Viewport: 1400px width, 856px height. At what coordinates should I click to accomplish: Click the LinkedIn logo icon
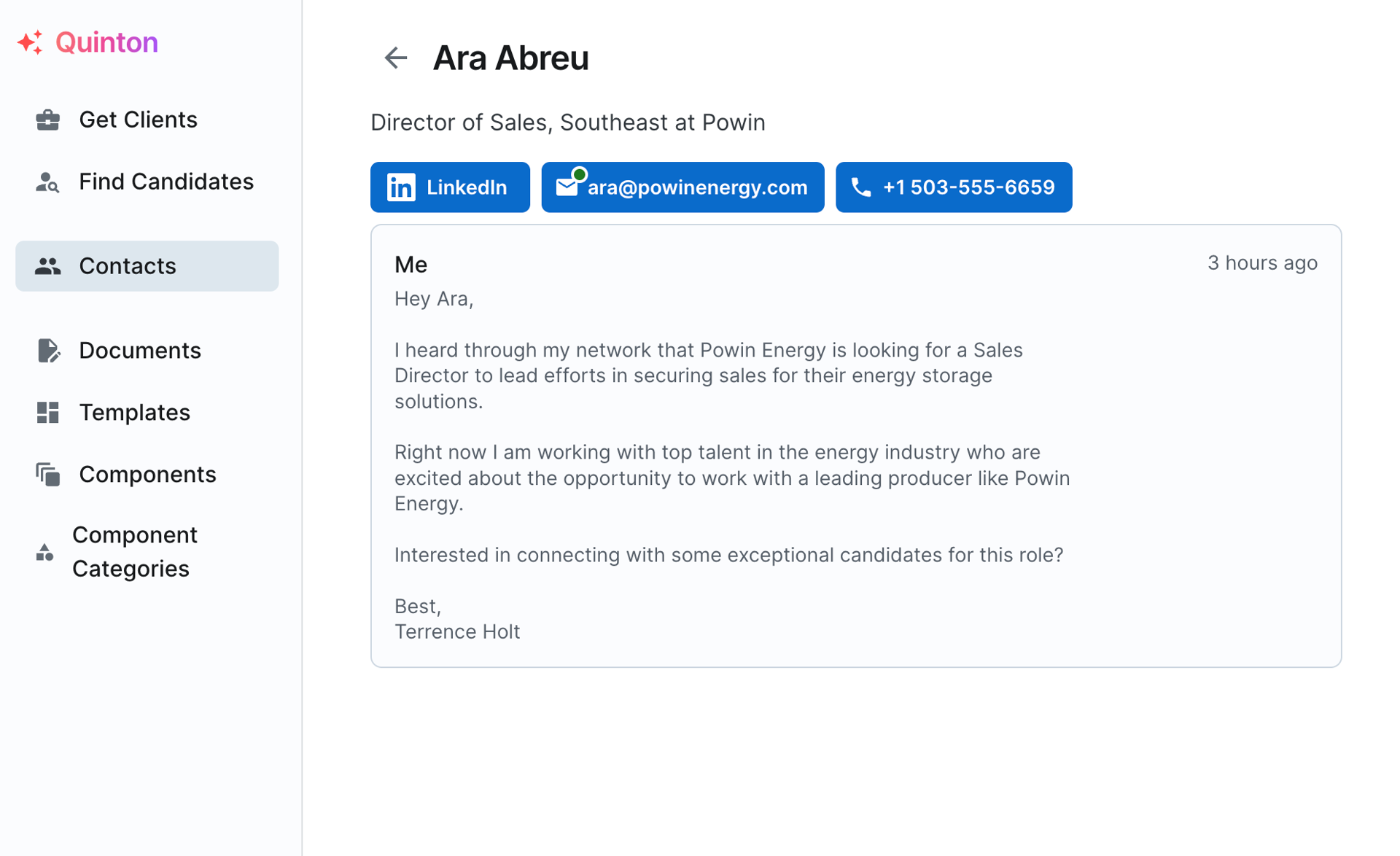(401, 187)
